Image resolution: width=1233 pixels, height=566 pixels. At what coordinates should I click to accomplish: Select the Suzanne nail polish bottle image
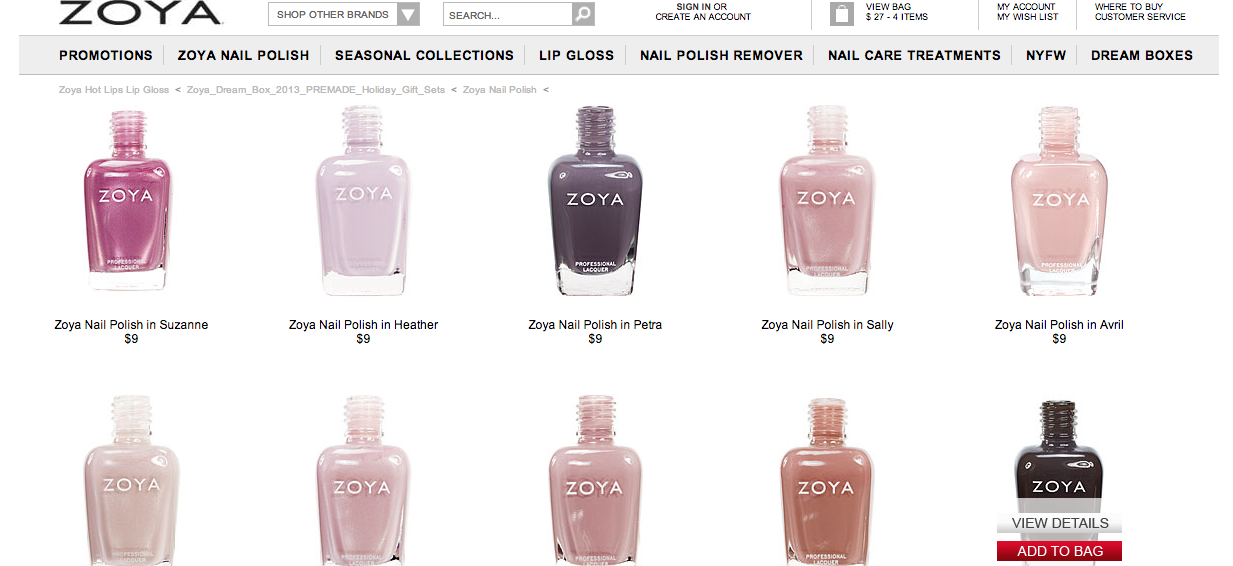tap(127, 200)
